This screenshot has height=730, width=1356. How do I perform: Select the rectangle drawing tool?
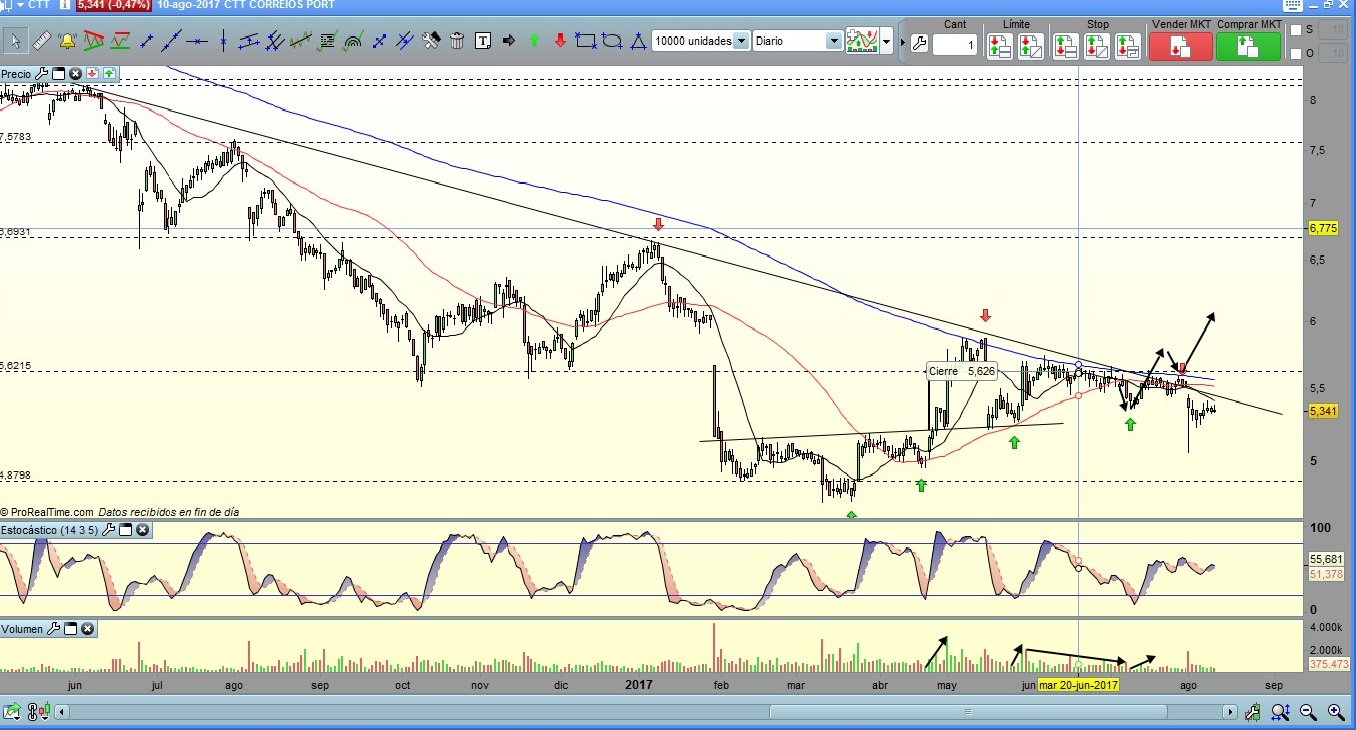(x=587, y=41)
